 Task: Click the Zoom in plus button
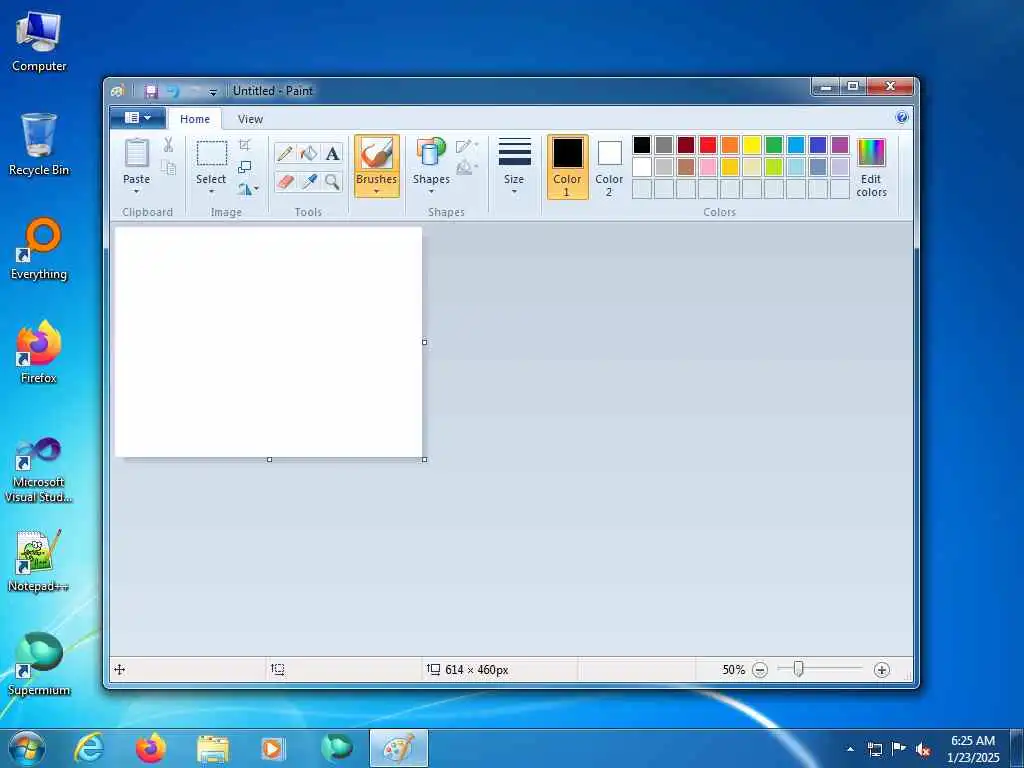[x=882, y=670]
